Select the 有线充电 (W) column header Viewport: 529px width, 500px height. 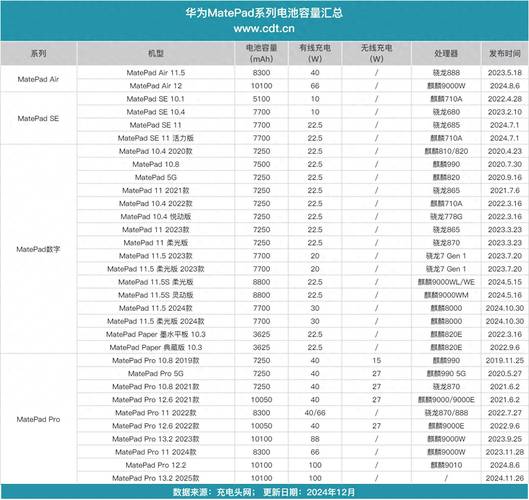(315, 53)
